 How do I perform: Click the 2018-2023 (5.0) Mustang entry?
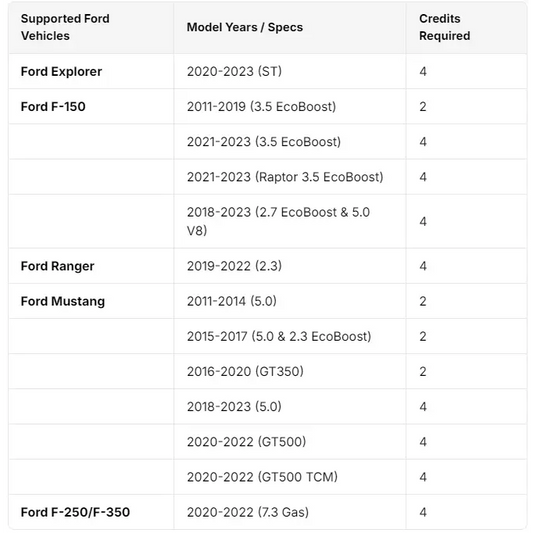pyautogui.click(x=234, y=407)
